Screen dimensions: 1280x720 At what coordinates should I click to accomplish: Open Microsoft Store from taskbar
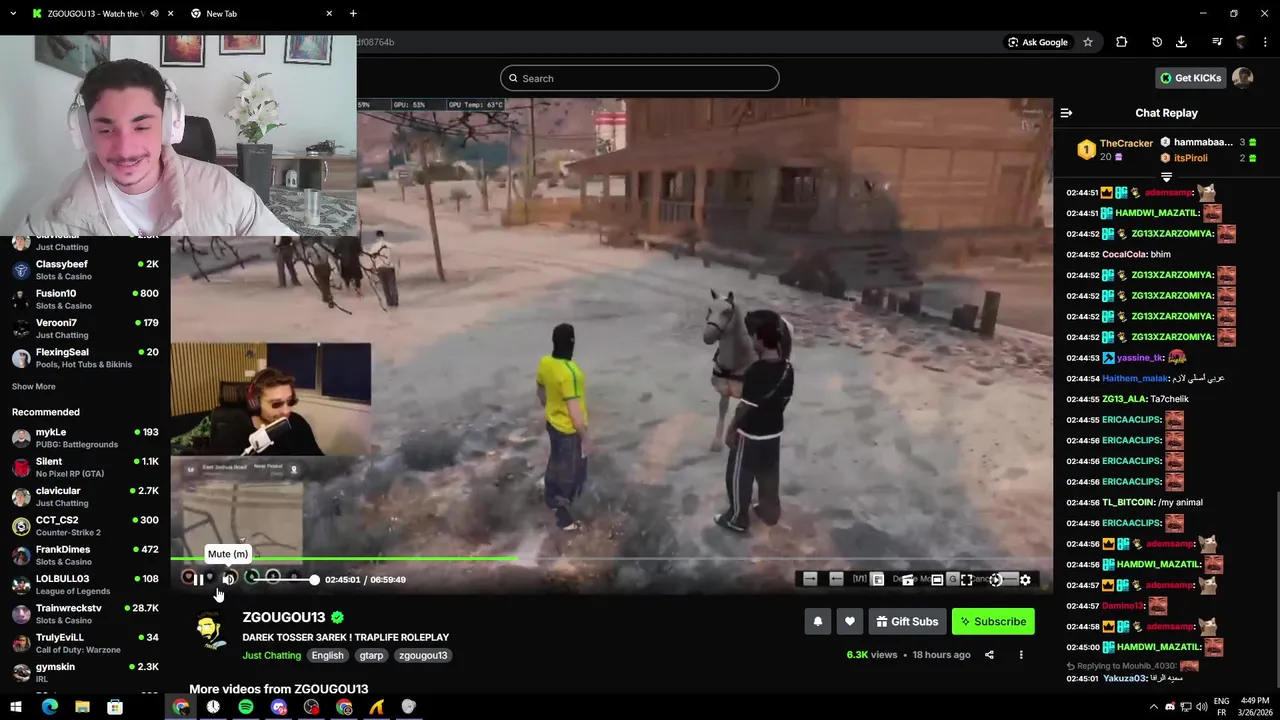(x=115, y=707)
